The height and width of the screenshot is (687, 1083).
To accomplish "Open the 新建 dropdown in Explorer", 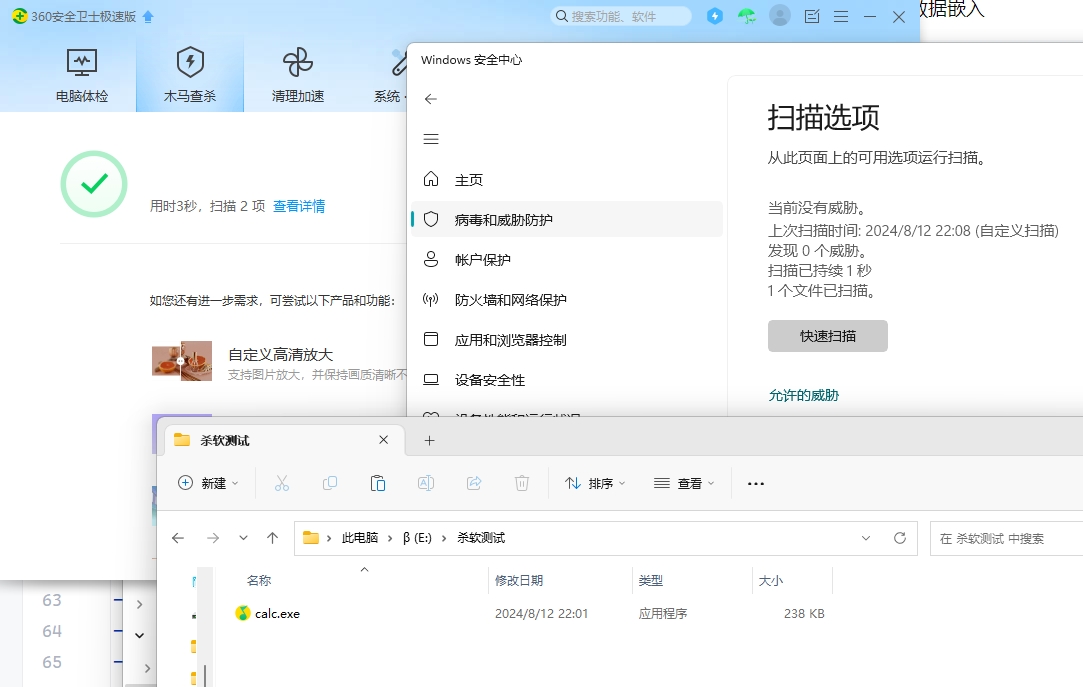I will click(209, 483).
